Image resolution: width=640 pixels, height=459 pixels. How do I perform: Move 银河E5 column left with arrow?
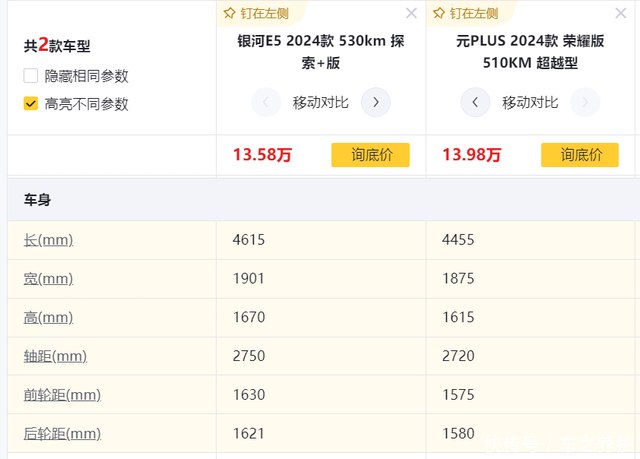266,102
